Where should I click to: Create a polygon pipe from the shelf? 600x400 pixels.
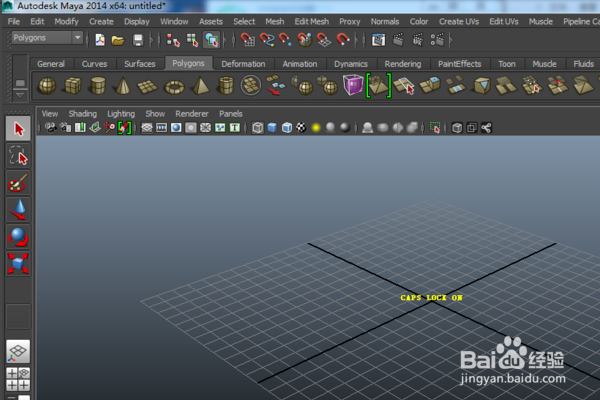pos(226,85)
